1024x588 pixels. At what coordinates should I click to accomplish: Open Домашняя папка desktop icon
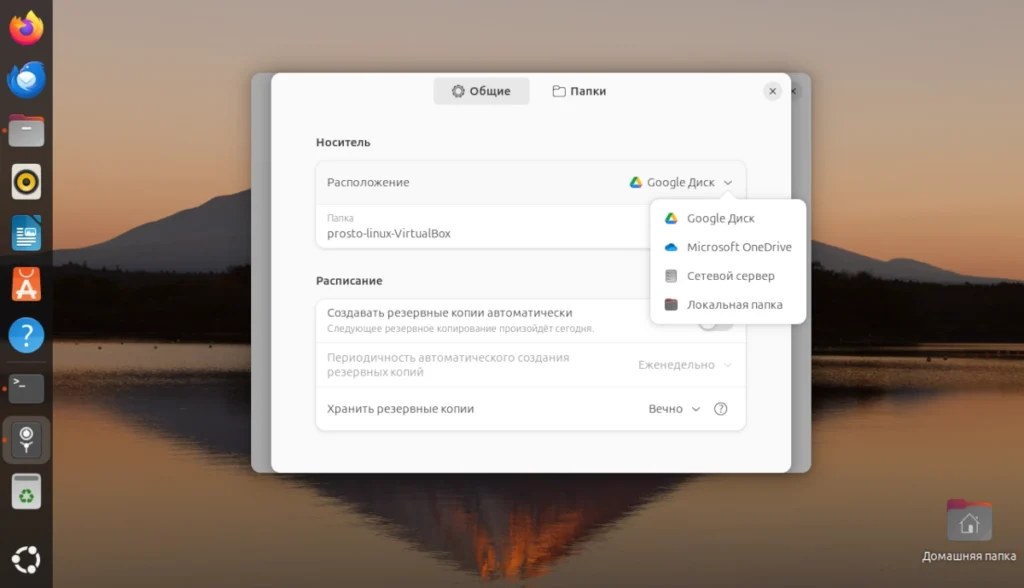pos(968,531)
